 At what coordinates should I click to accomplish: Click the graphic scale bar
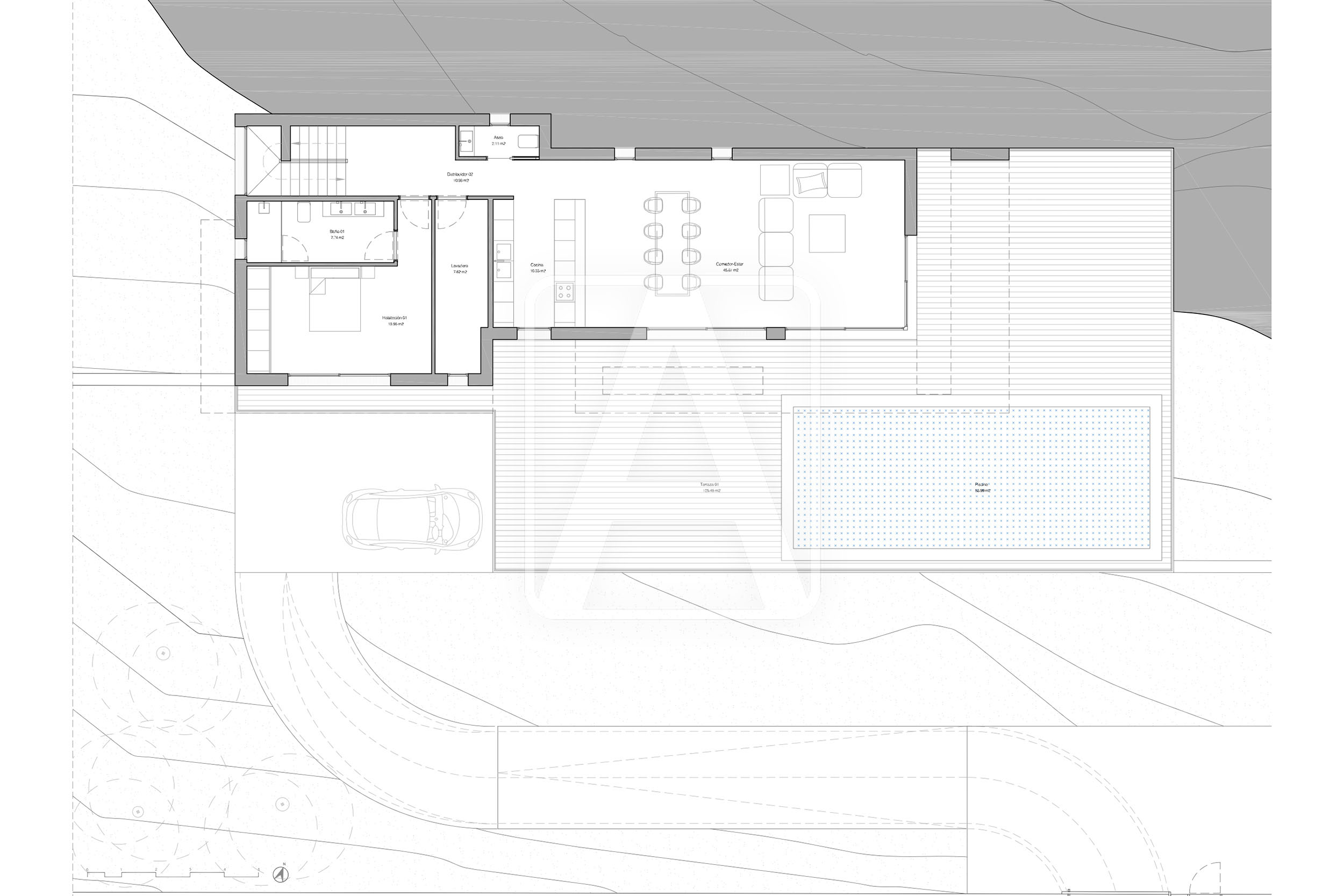173,872
